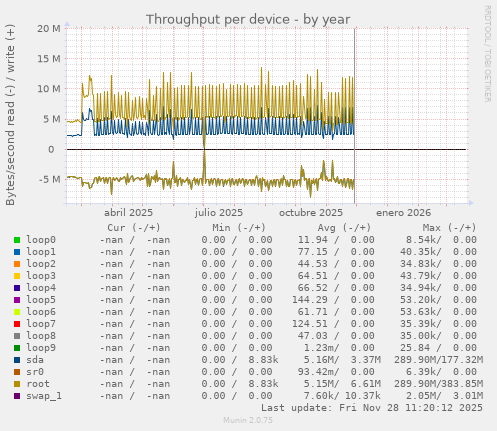The image size is (497, 431).
Task: Click the '10 M' y-axis label
Action: [x=49, y=89]
